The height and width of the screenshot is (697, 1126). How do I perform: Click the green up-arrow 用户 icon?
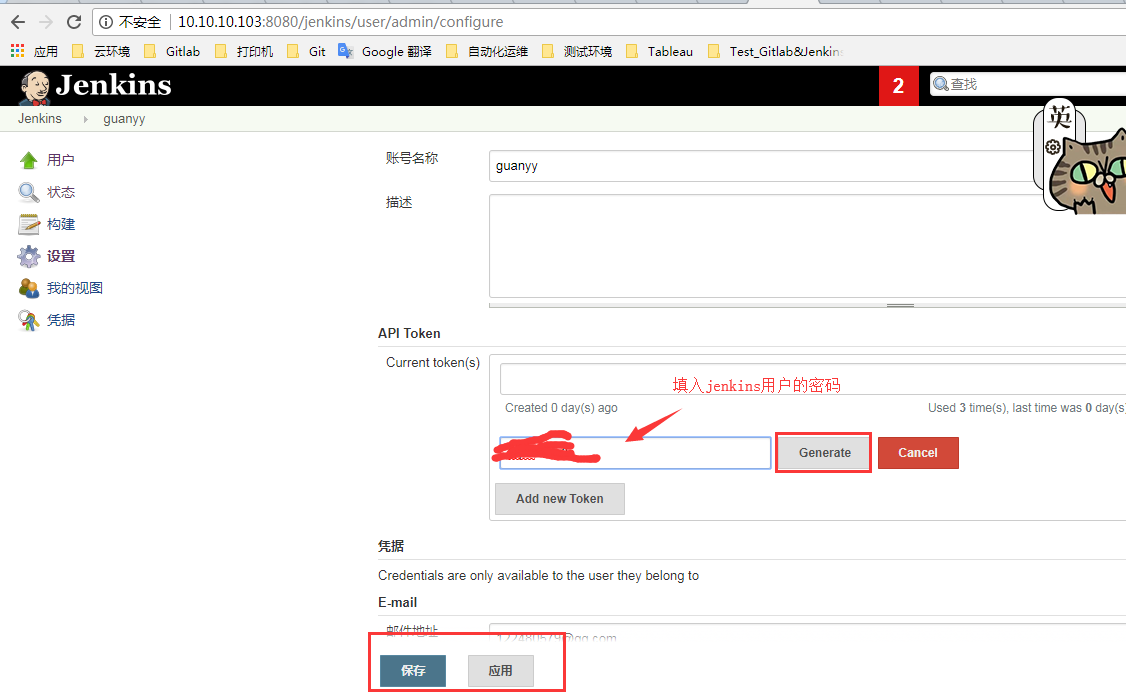pyautogui.click(x=29, y=160)
